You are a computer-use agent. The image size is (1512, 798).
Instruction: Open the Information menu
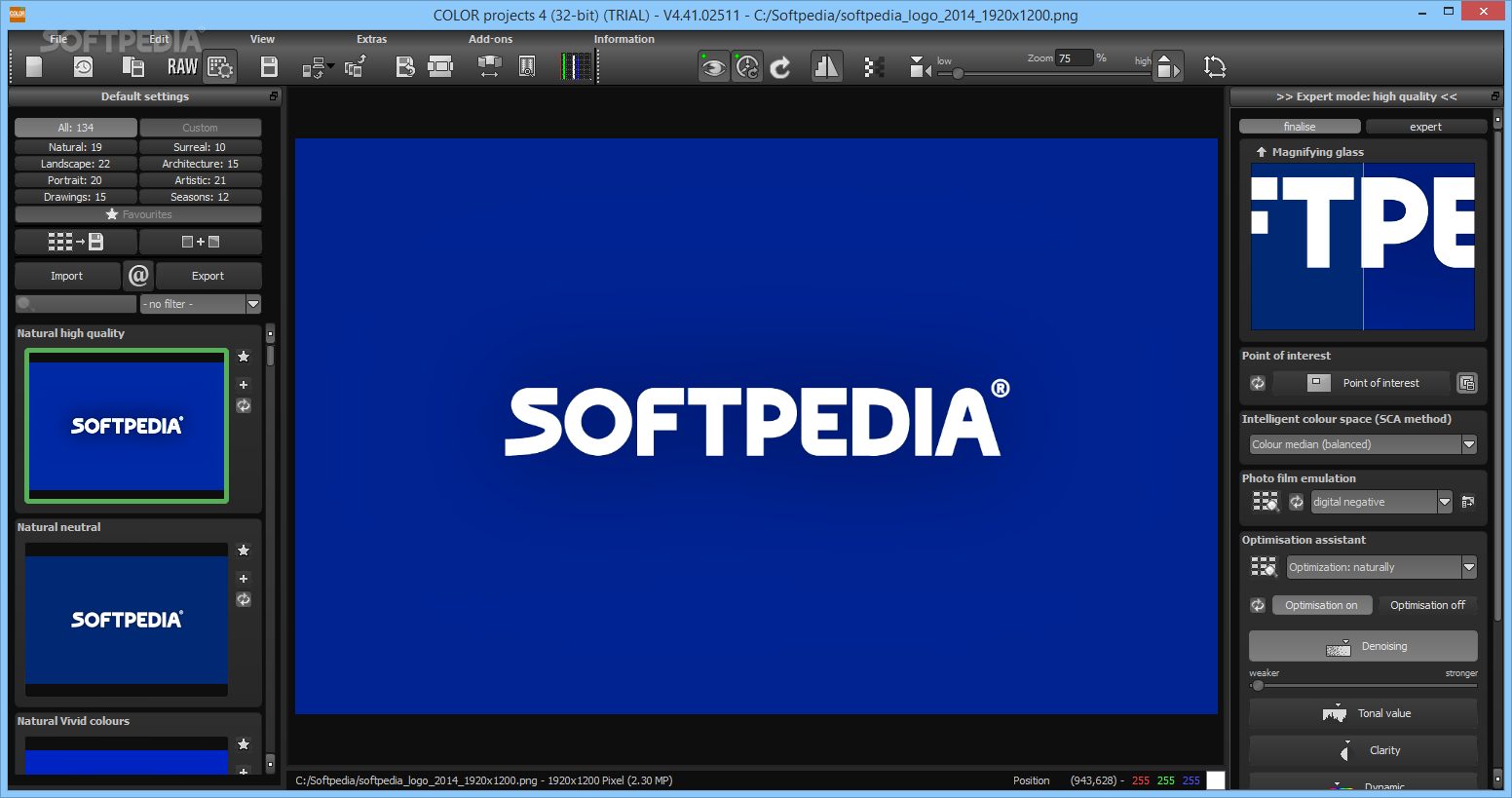coord(624,39)
